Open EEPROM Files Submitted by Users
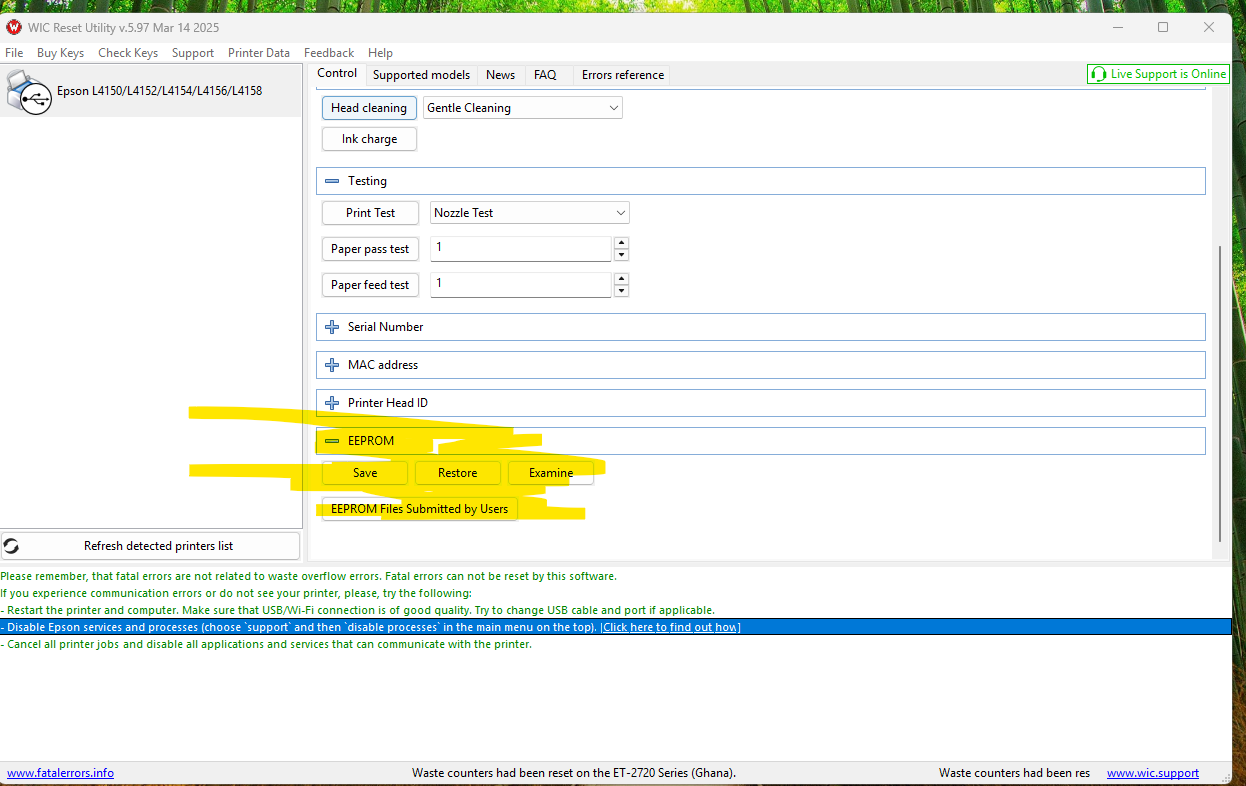Viewport: 1246px width, 786px height. click(x=420, y=509)
